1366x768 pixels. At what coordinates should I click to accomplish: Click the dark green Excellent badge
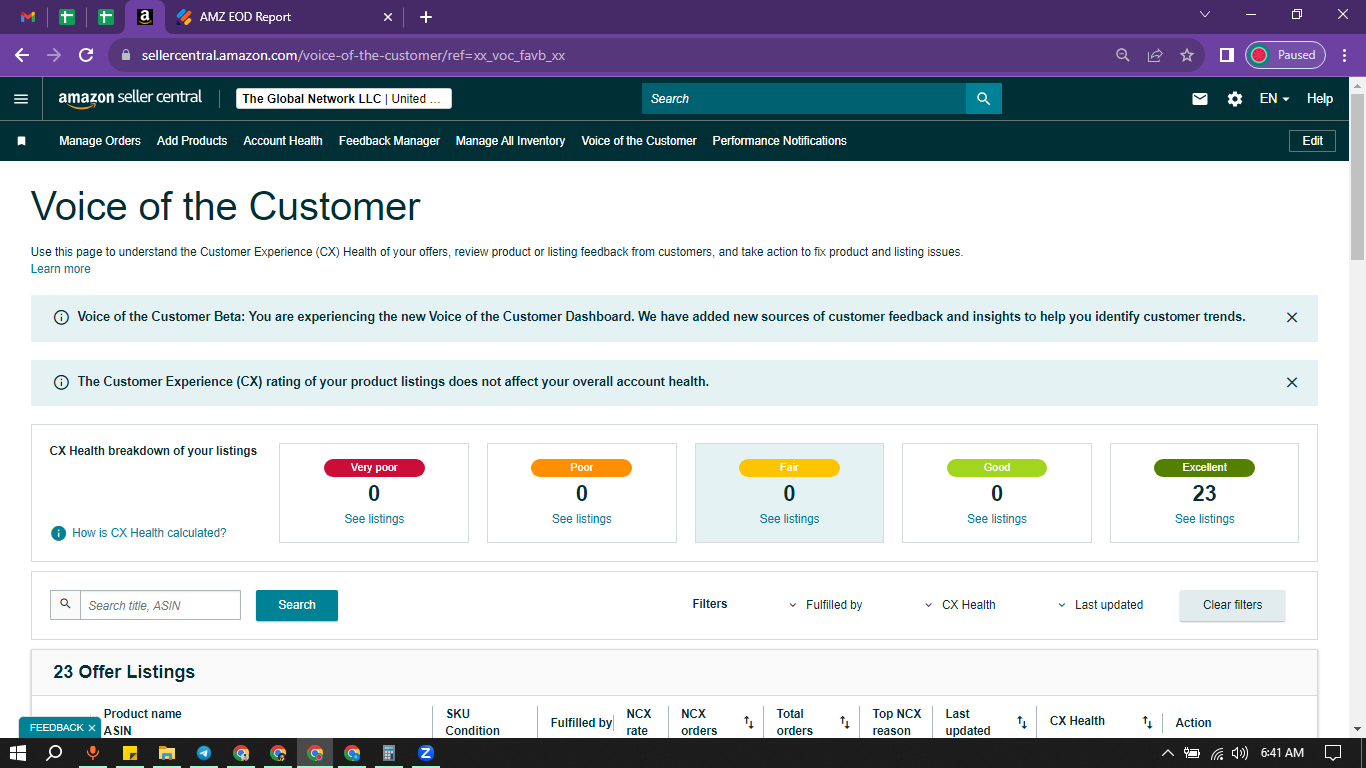(x=1205, y=468)
